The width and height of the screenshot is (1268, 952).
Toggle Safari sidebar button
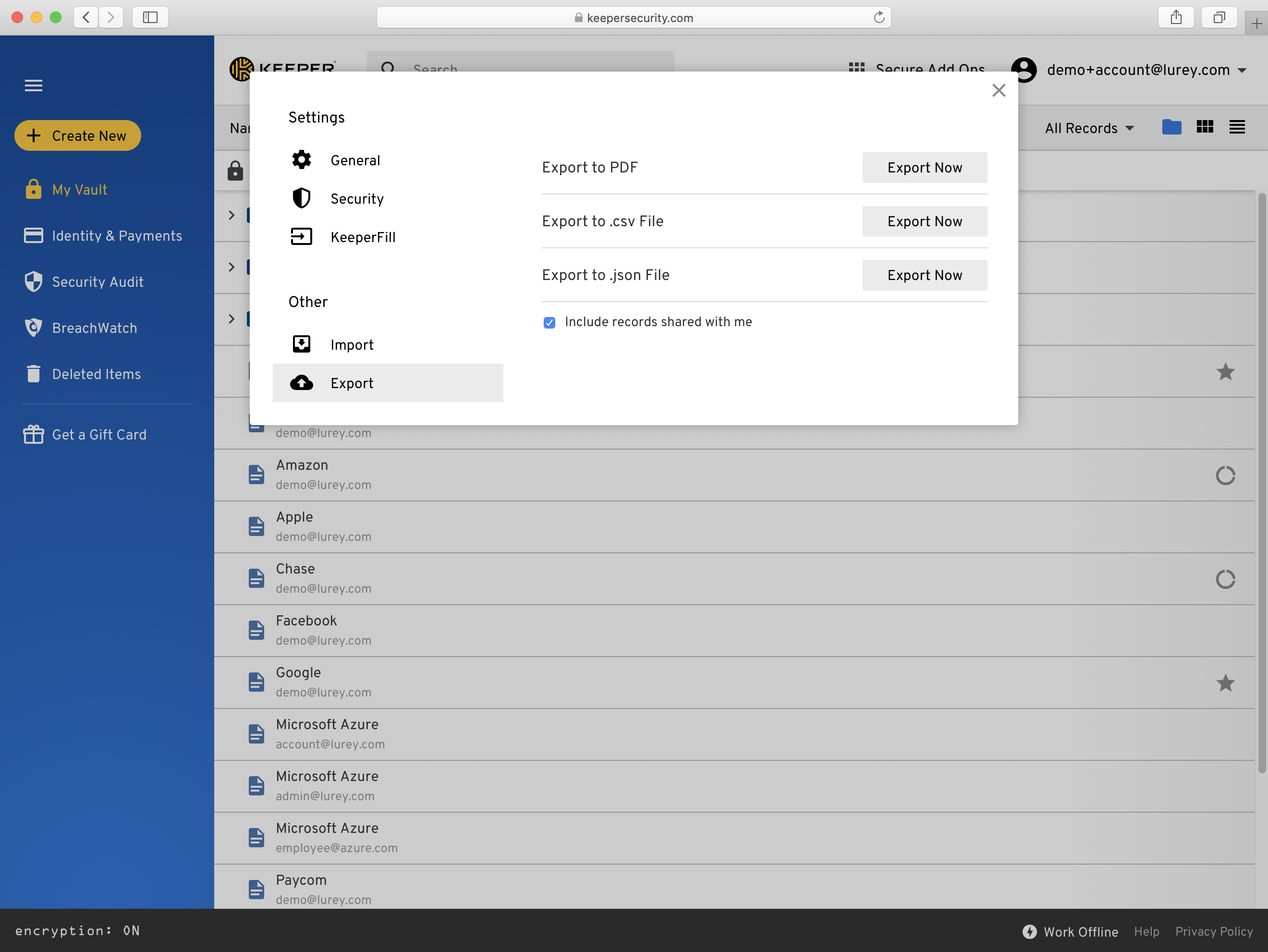tap(150, 17)
